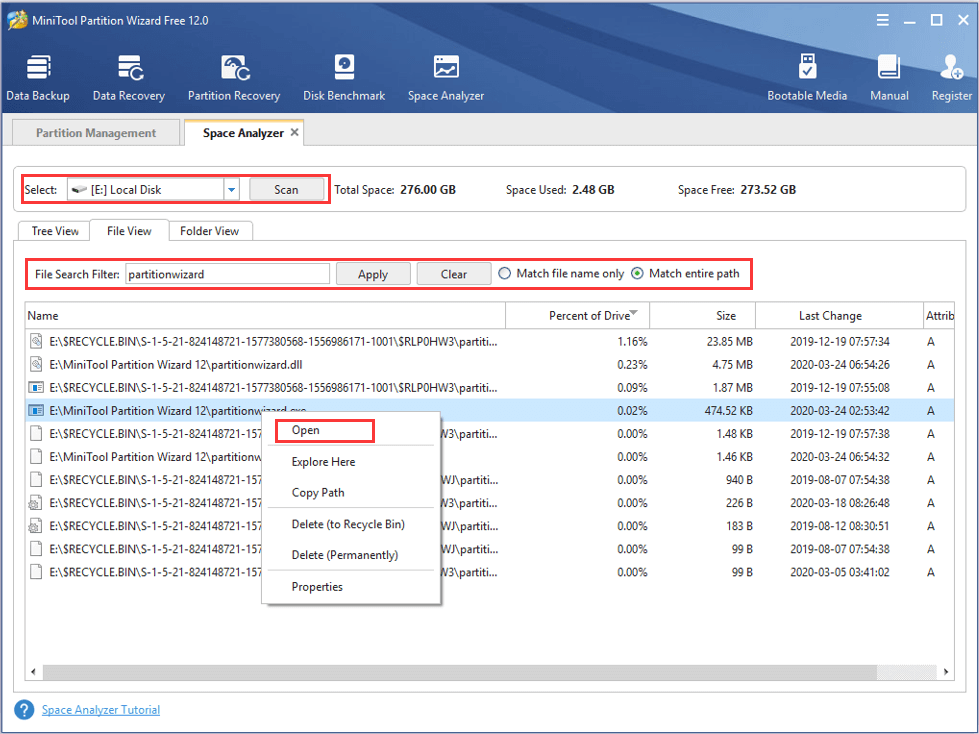This screenshot has width=979, height=734.
Task: Switch to the Folder View tab
Action: click(209, 231)
